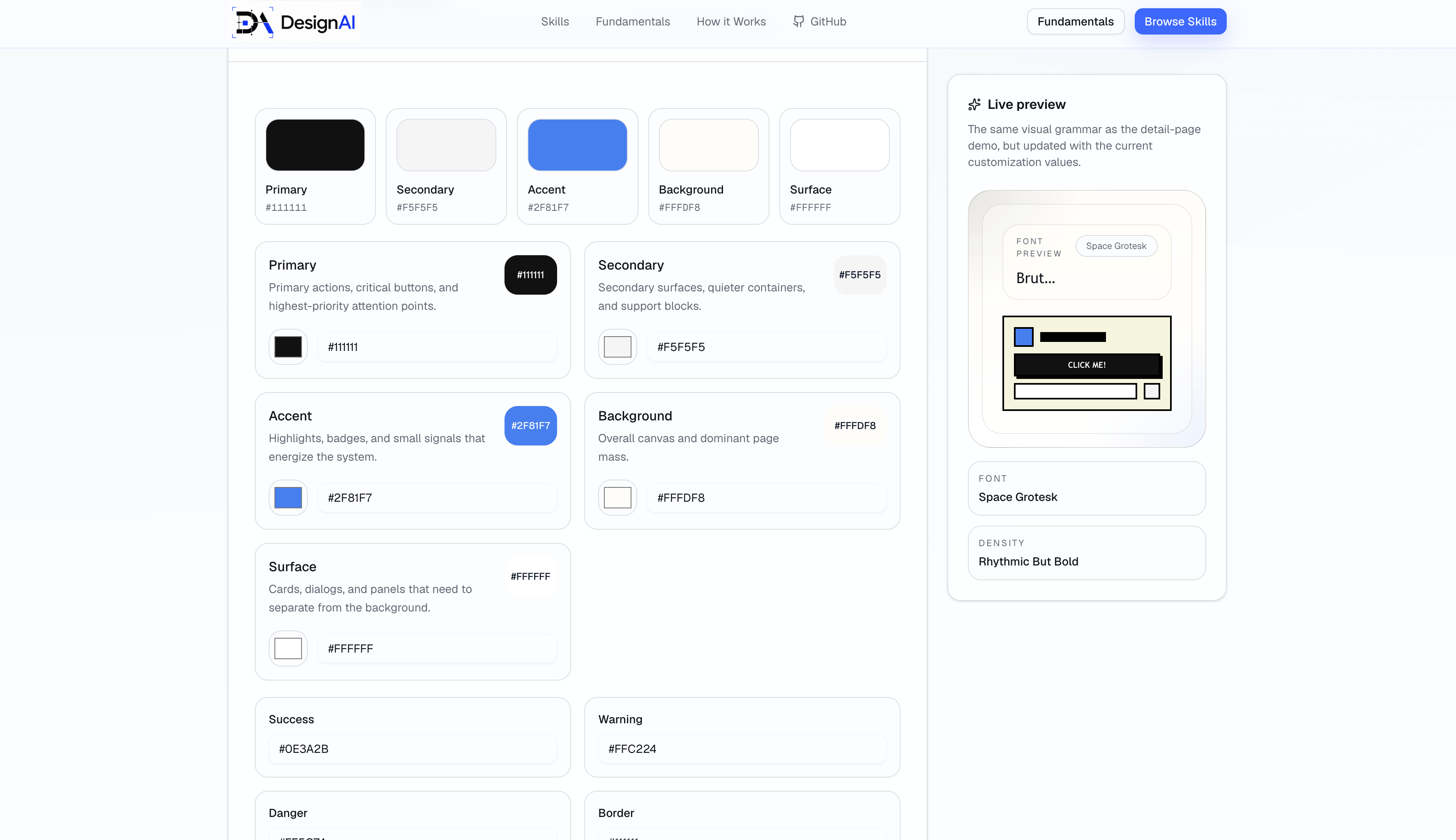Click the #FFFFFF badge in Surface card
Viewport: 1456px width, 840px height.
(530, 576)
